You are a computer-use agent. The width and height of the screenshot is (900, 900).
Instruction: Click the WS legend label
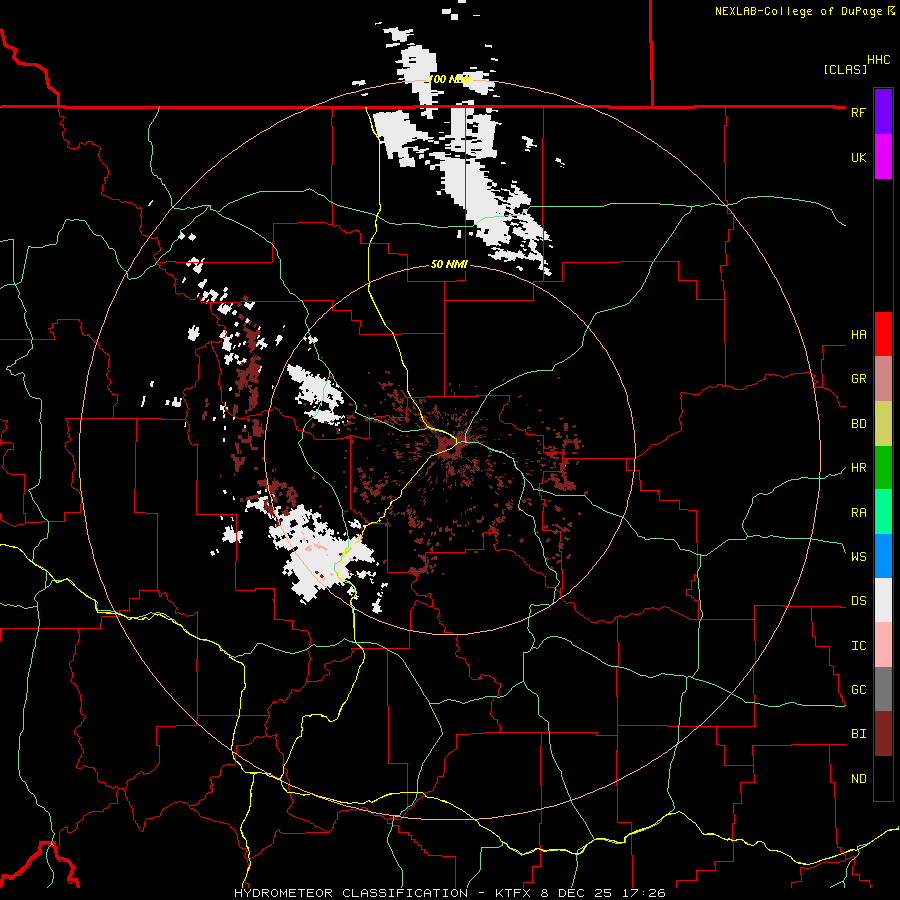click(858, 556)
